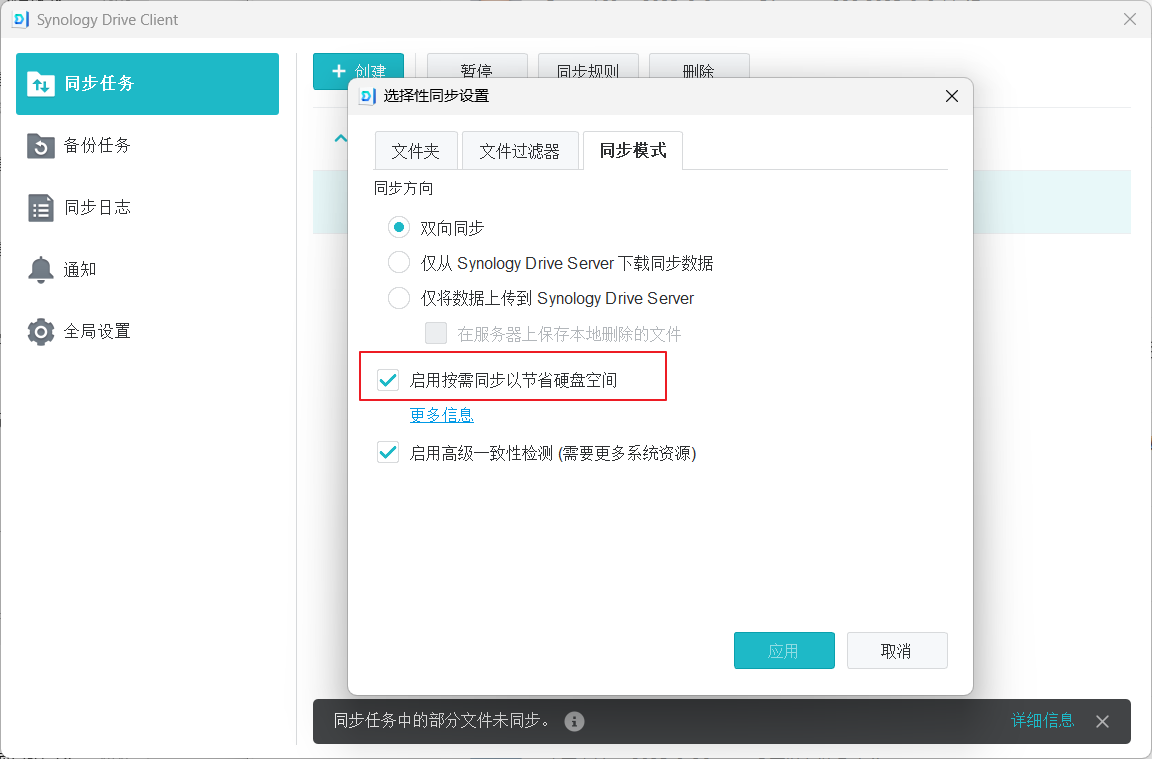Screen dimensions: 1152x759
Task: Select the 备份任务 sidebar label
Action: [97, 145]
